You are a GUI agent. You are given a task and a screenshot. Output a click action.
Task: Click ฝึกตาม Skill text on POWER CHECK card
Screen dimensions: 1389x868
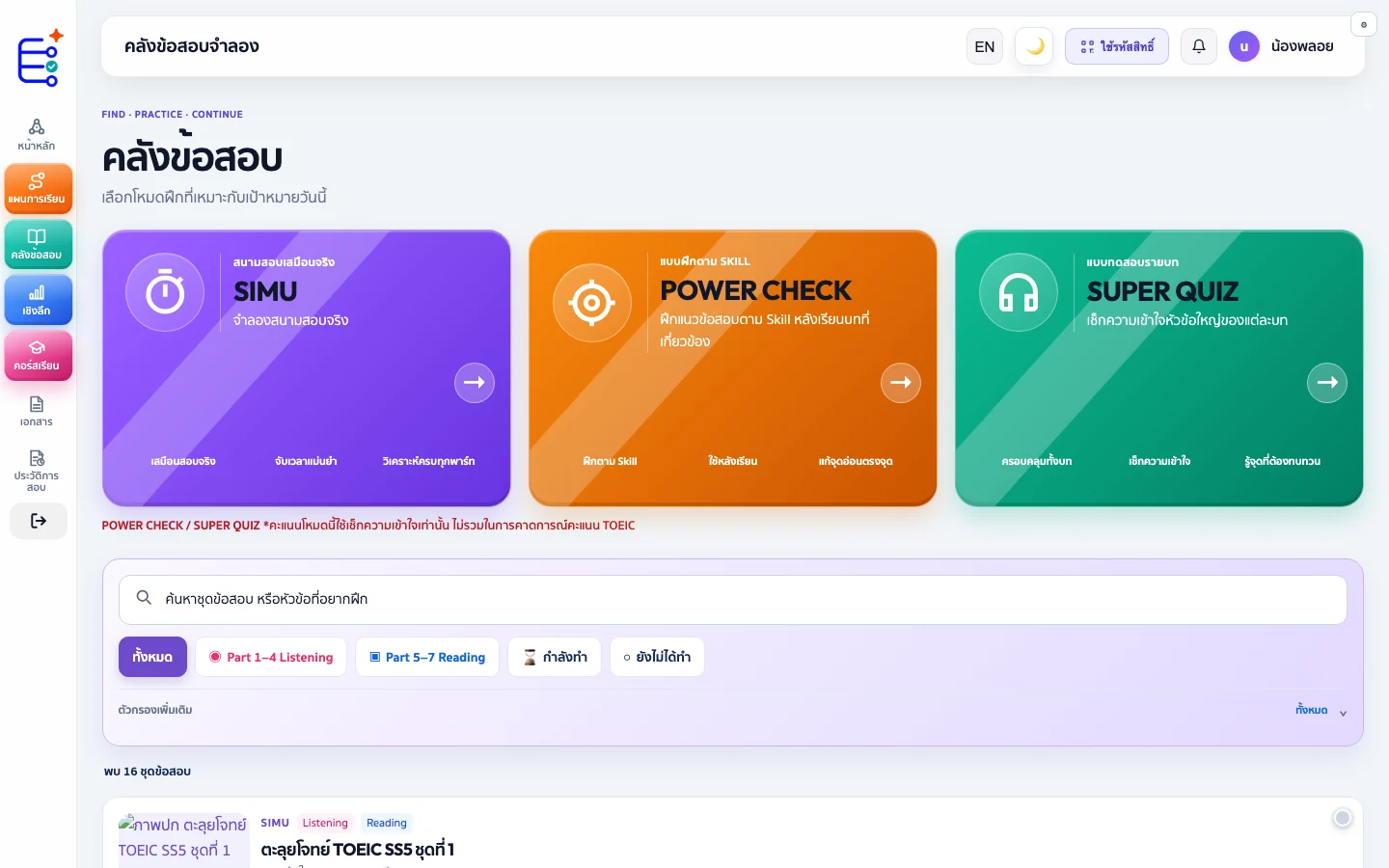click(610, 461)
